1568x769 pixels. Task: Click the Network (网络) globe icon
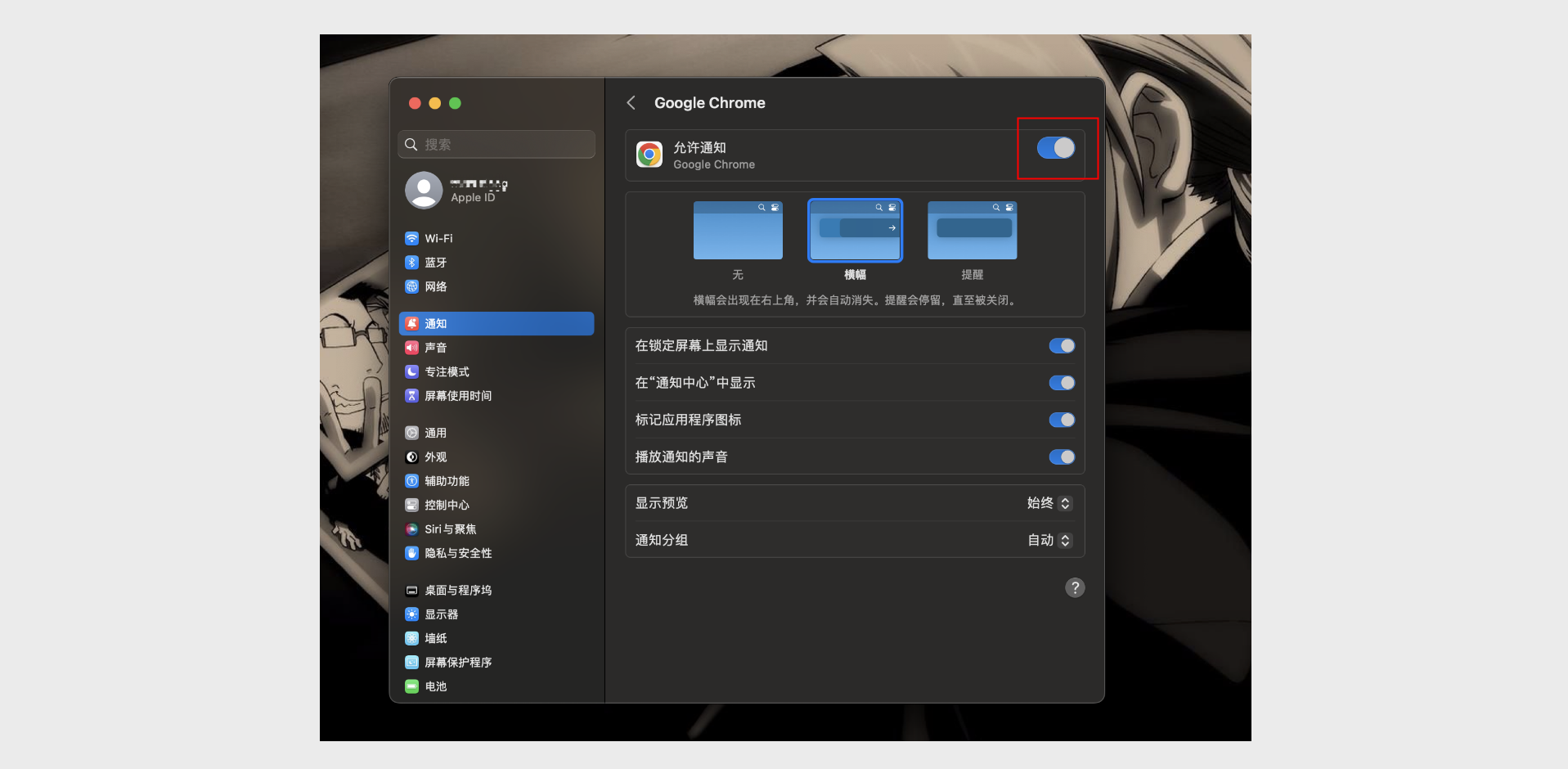point(412,287)
